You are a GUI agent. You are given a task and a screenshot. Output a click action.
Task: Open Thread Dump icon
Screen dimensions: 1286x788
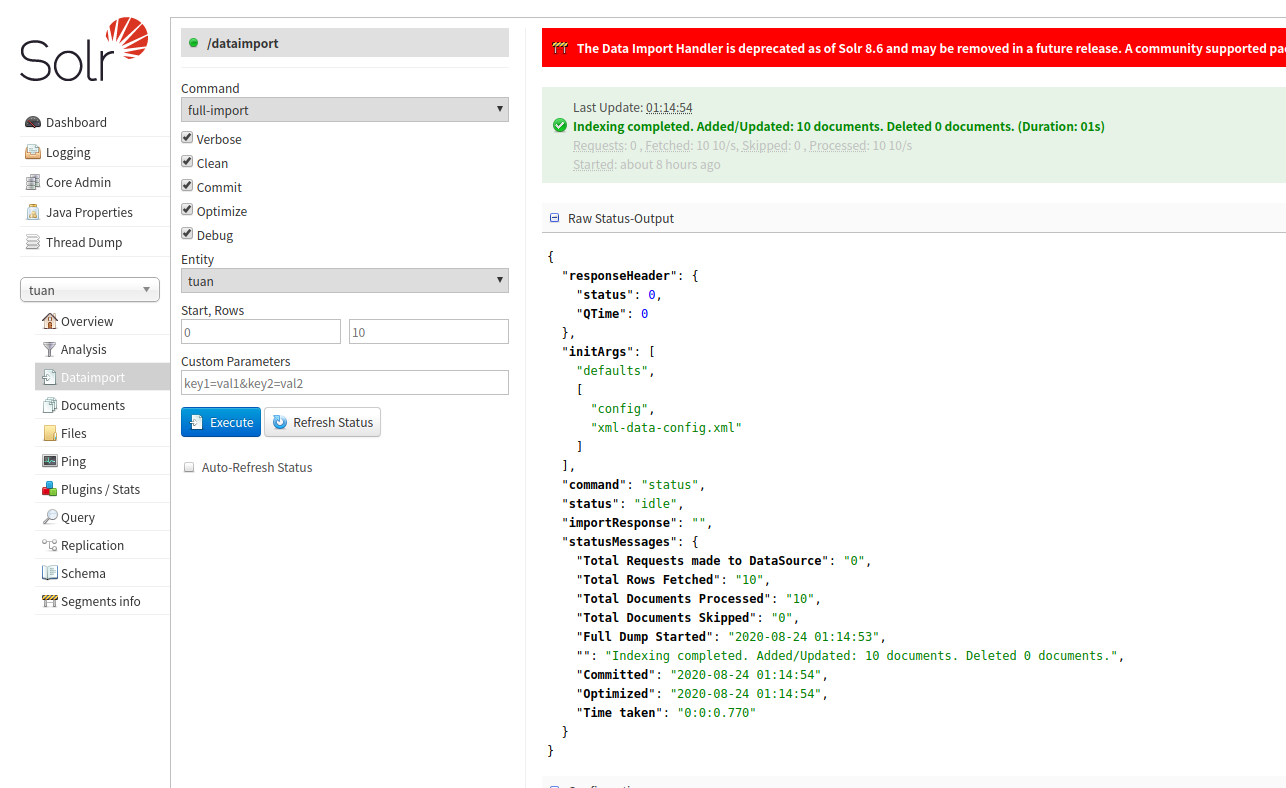[x=33, y=242]
